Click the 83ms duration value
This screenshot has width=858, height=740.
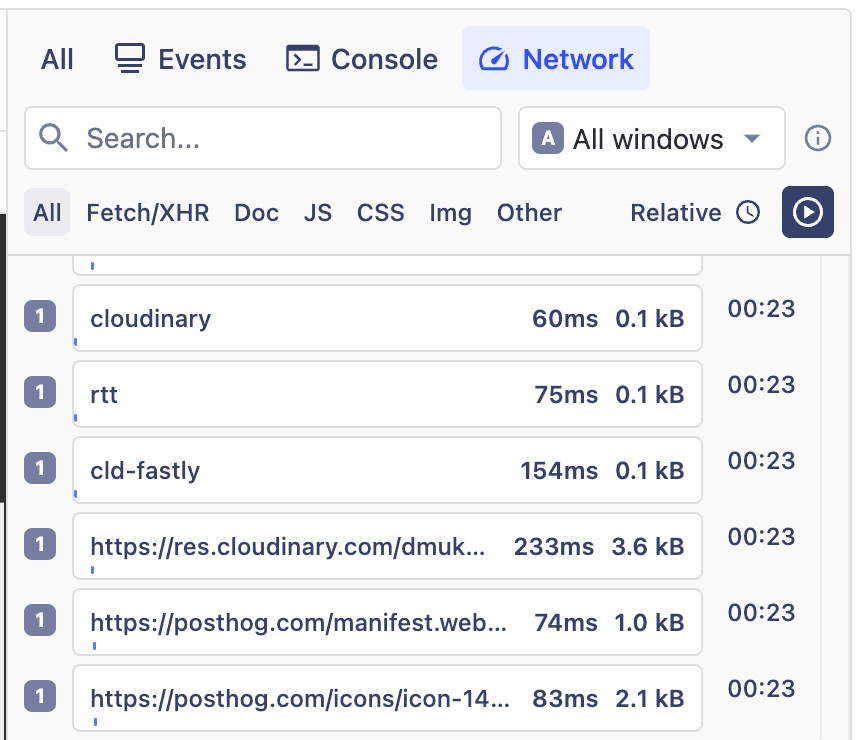coord(565,699)
